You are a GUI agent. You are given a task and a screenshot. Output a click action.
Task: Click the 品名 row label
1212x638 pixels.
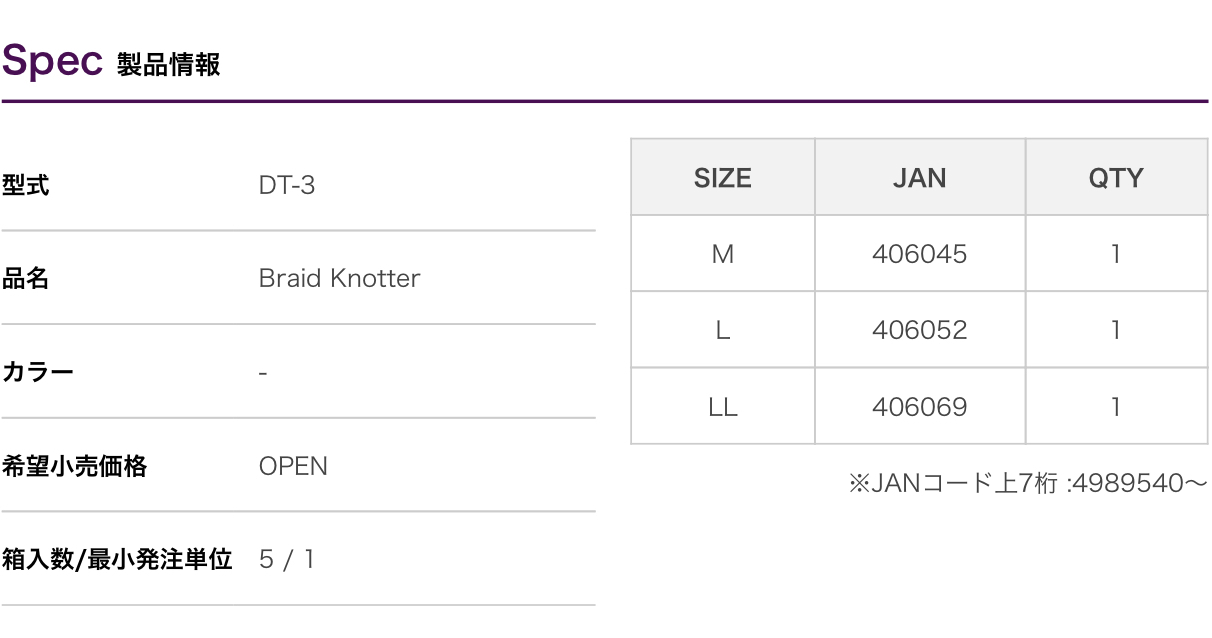click(26, 278)
